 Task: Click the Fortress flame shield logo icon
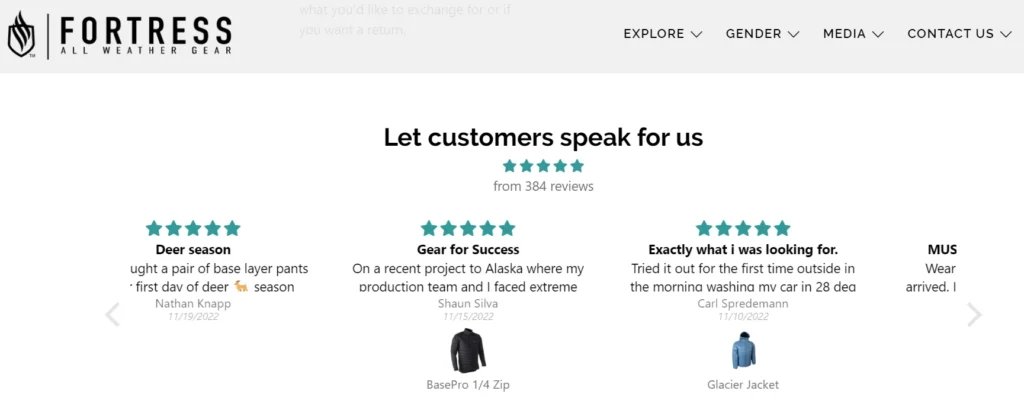[x=22, y=34]
